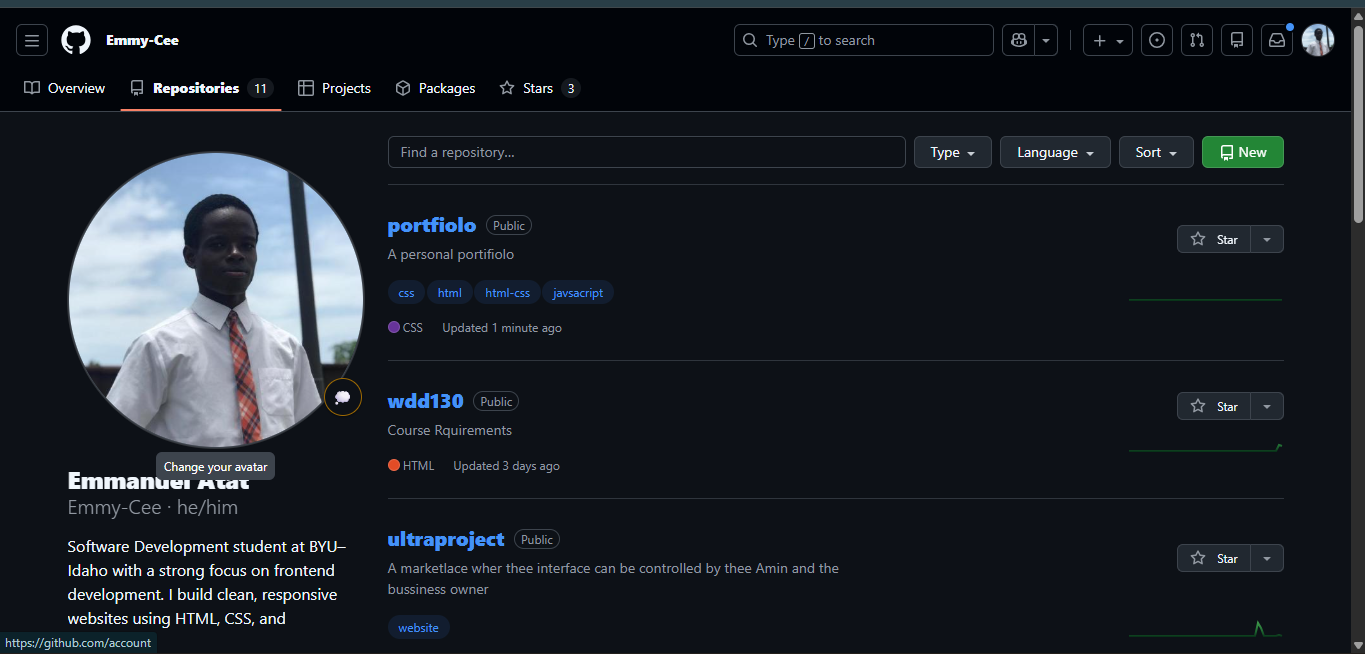Open the hamburger navigation menu
1365x654 pixels.
(x=32, y=41)
